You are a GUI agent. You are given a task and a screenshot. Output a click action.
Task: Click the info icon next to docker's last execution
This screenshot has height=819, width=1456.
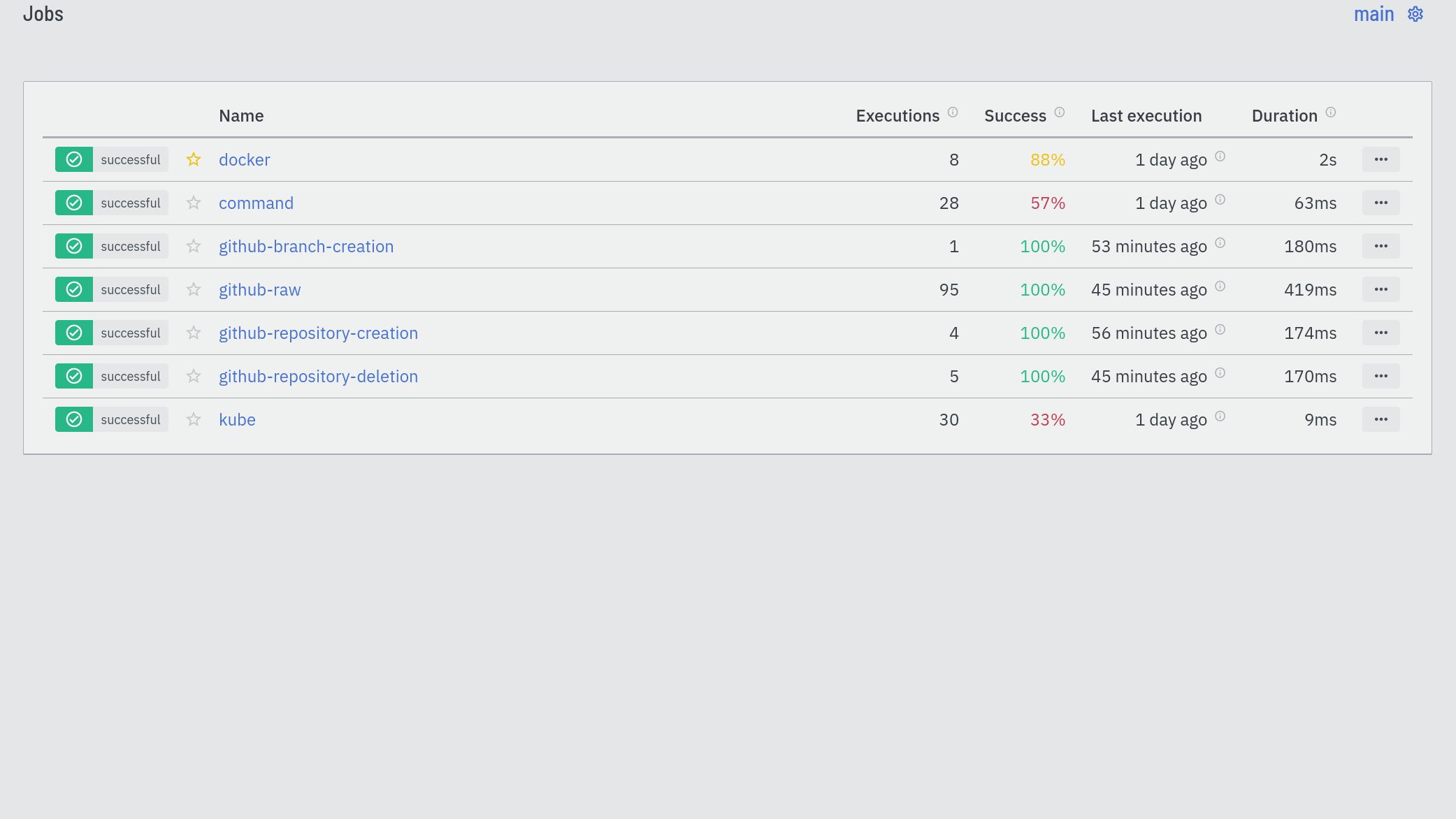[1220, 157]
